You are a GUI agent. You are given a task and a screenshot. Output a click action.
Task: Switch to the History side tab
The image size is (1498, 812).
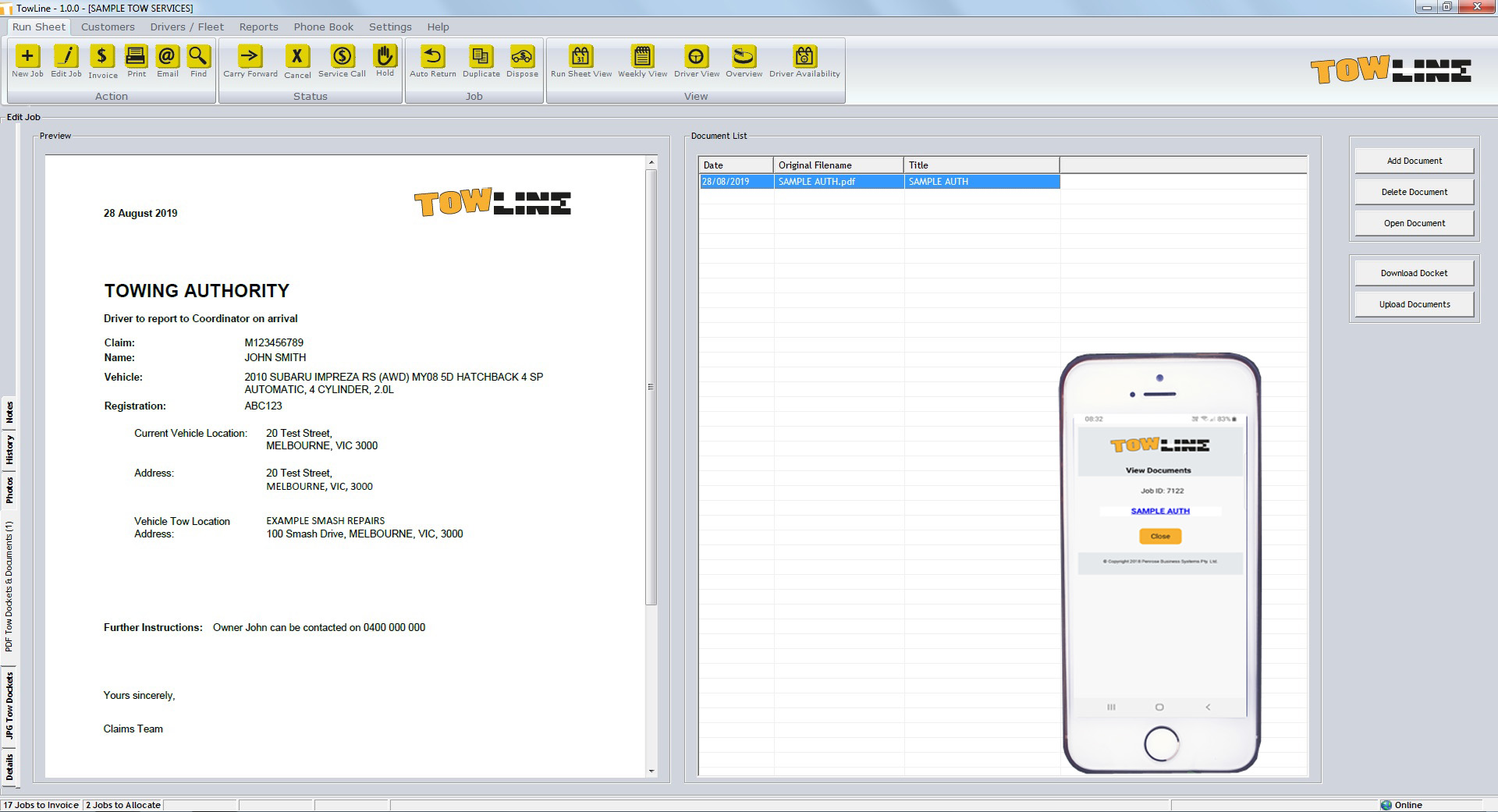click(9, 450)
